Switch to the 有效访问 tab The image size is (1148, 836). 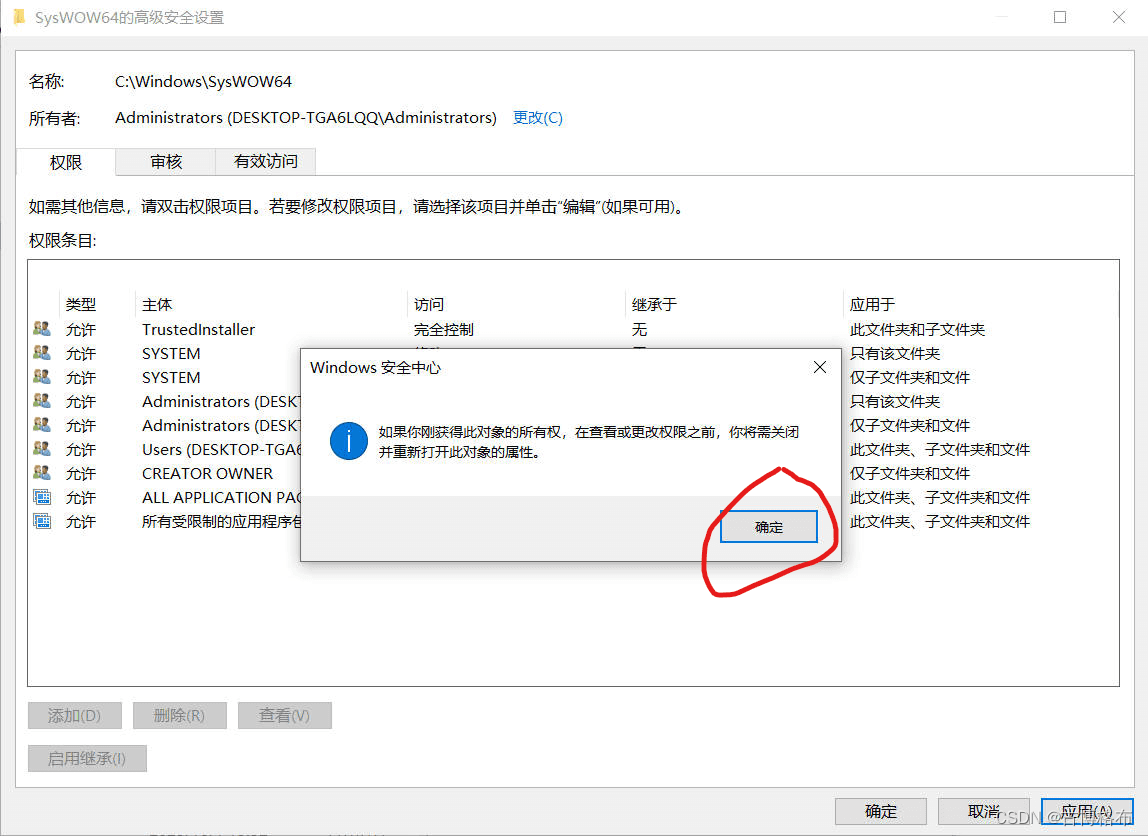[x=266, y=161]
